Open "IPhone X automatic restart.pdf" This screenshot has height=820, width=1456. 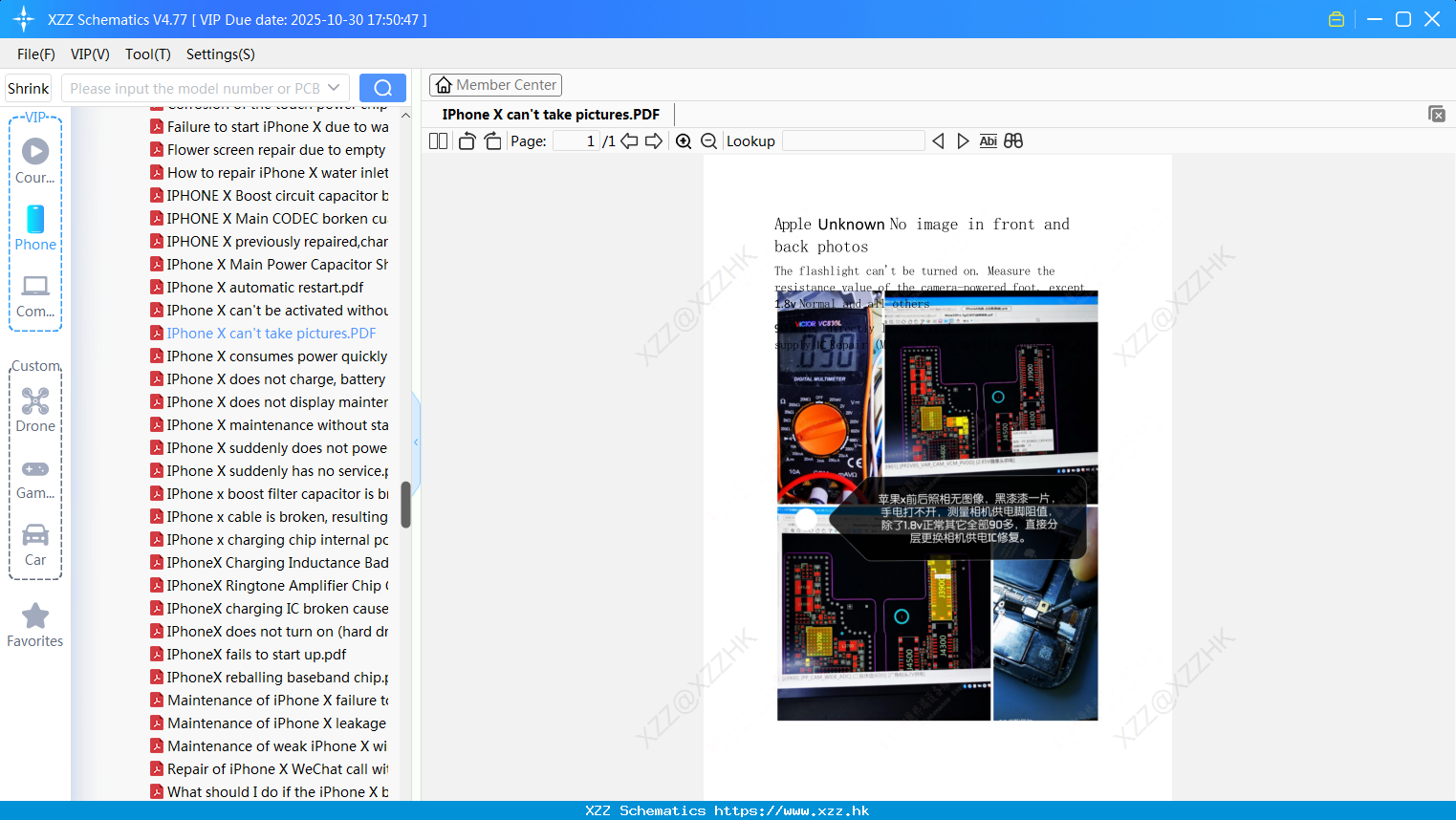pyautogui.click(x=257, y=288)
